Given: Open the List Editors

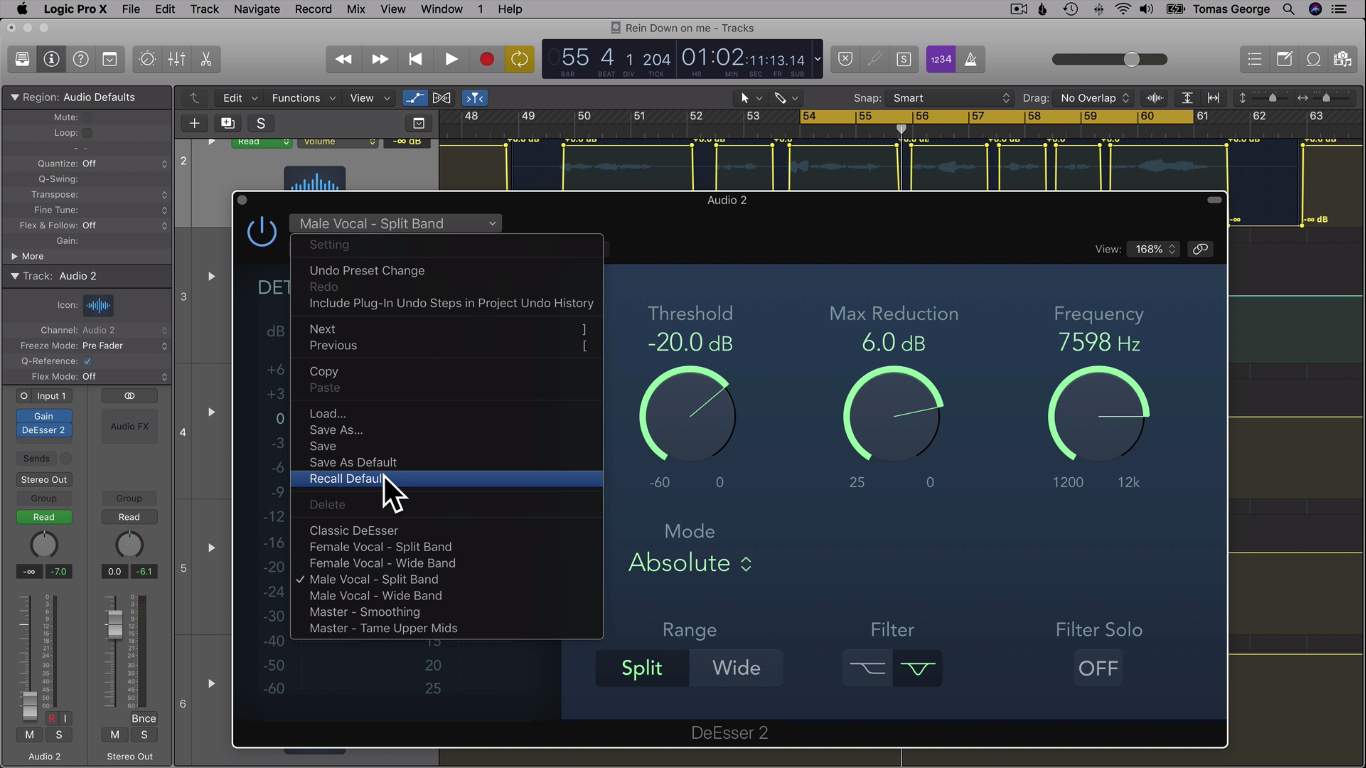Looking at the screenshot, I should [x=1254, y=59].
